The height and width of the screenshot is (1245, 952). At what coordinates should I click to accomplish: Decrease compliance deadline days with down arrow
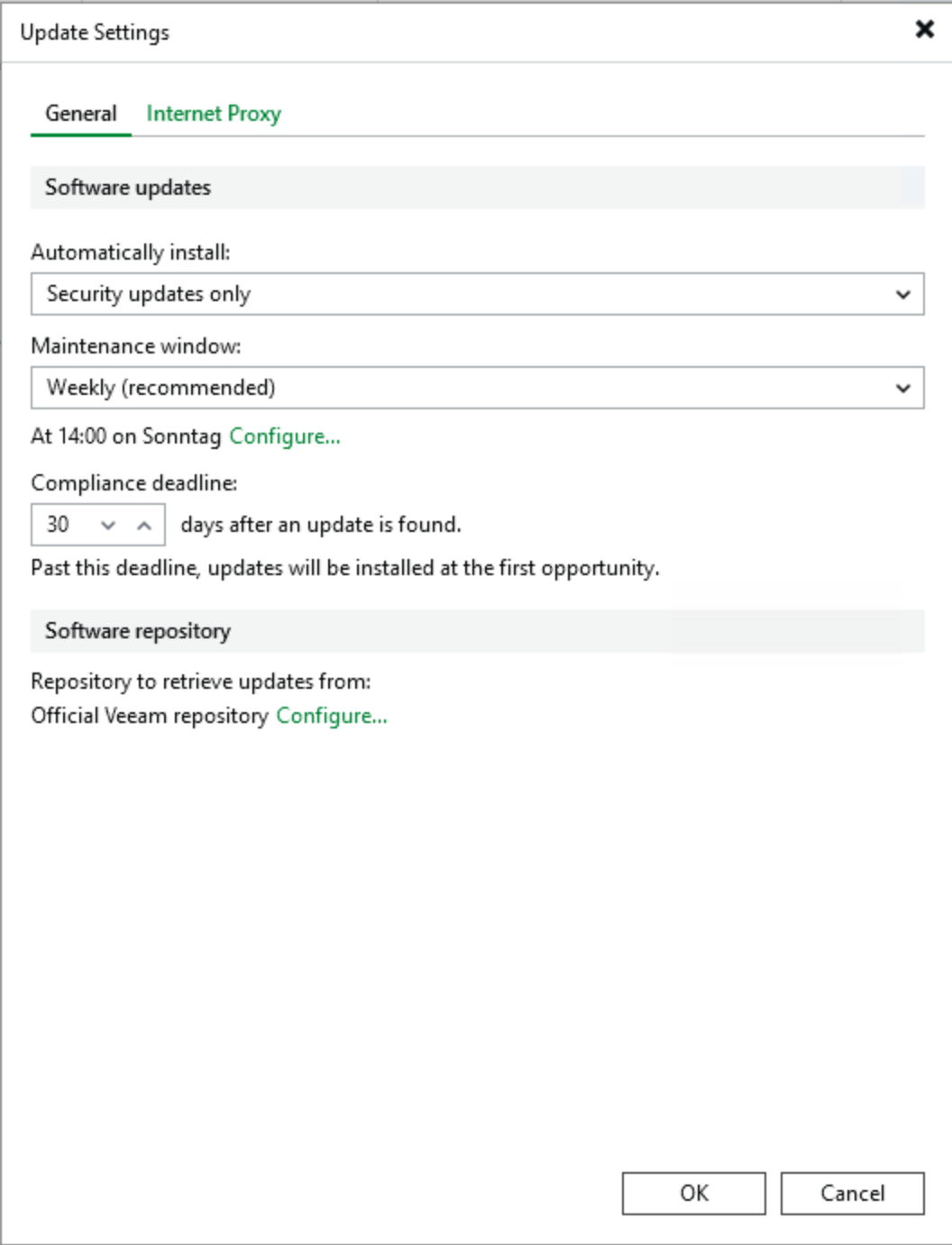click(108, 526)
